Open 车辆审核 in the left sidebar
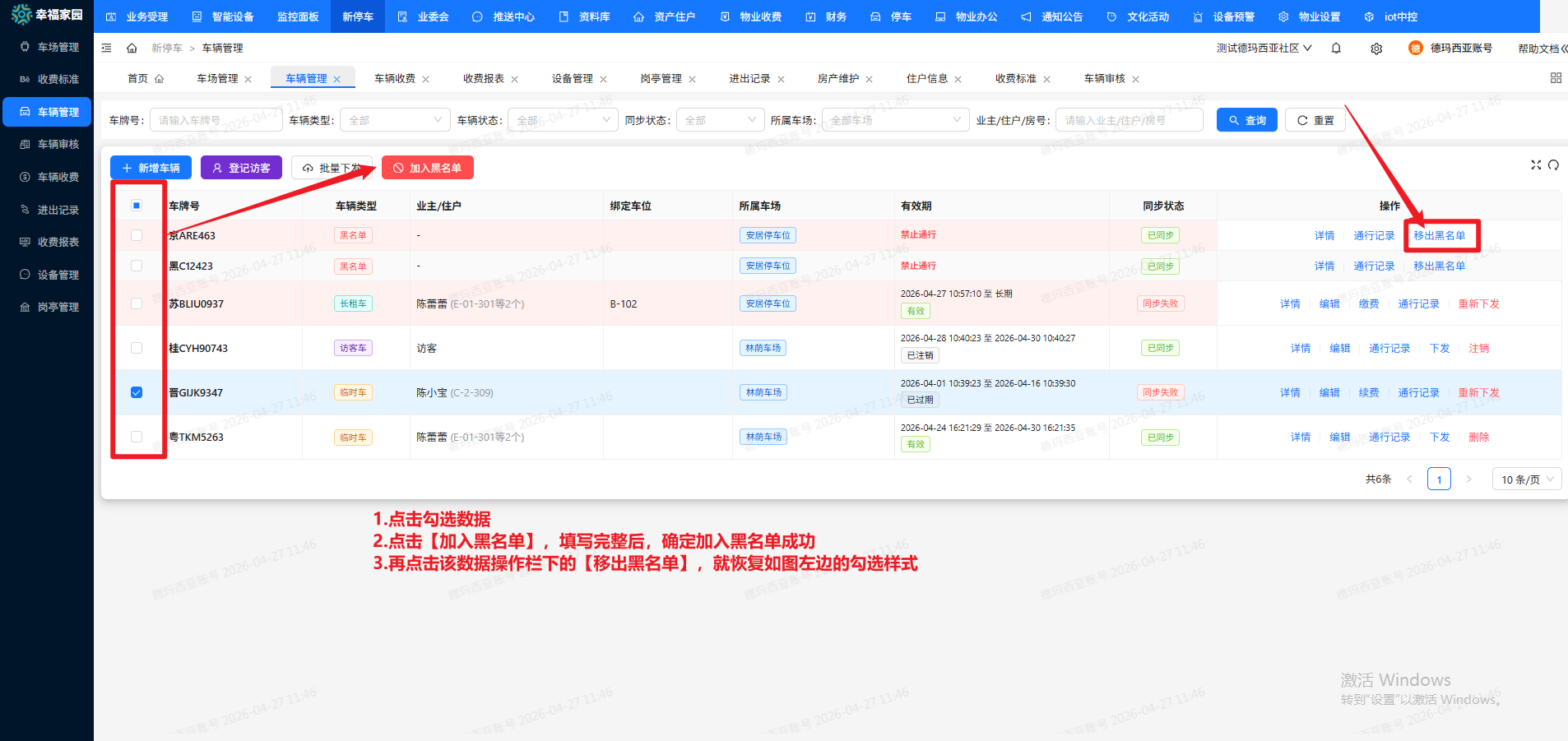Viewport: 1568px width, 741px height. (58, 145)
